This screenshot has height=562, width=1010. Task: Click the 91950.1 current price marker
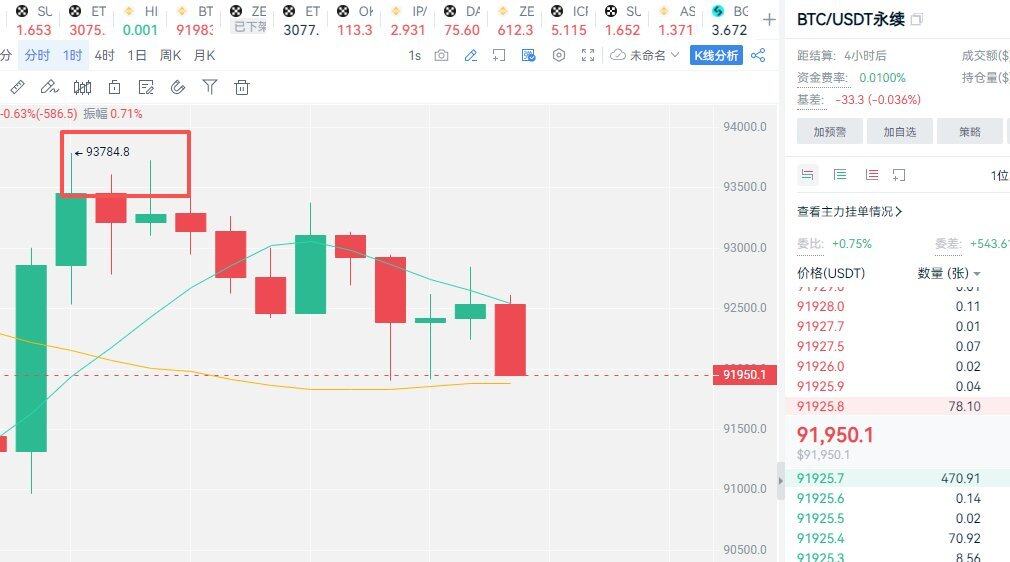(743, 375)
